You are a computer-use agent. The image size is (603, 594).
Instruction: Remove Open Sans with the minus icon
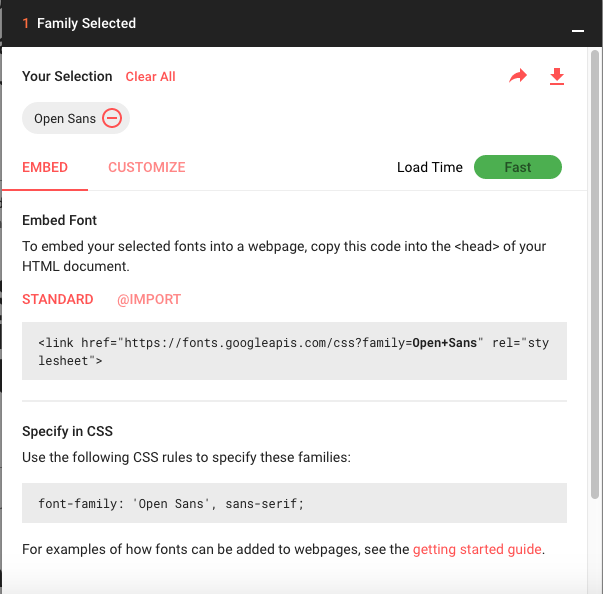point(112,118)
